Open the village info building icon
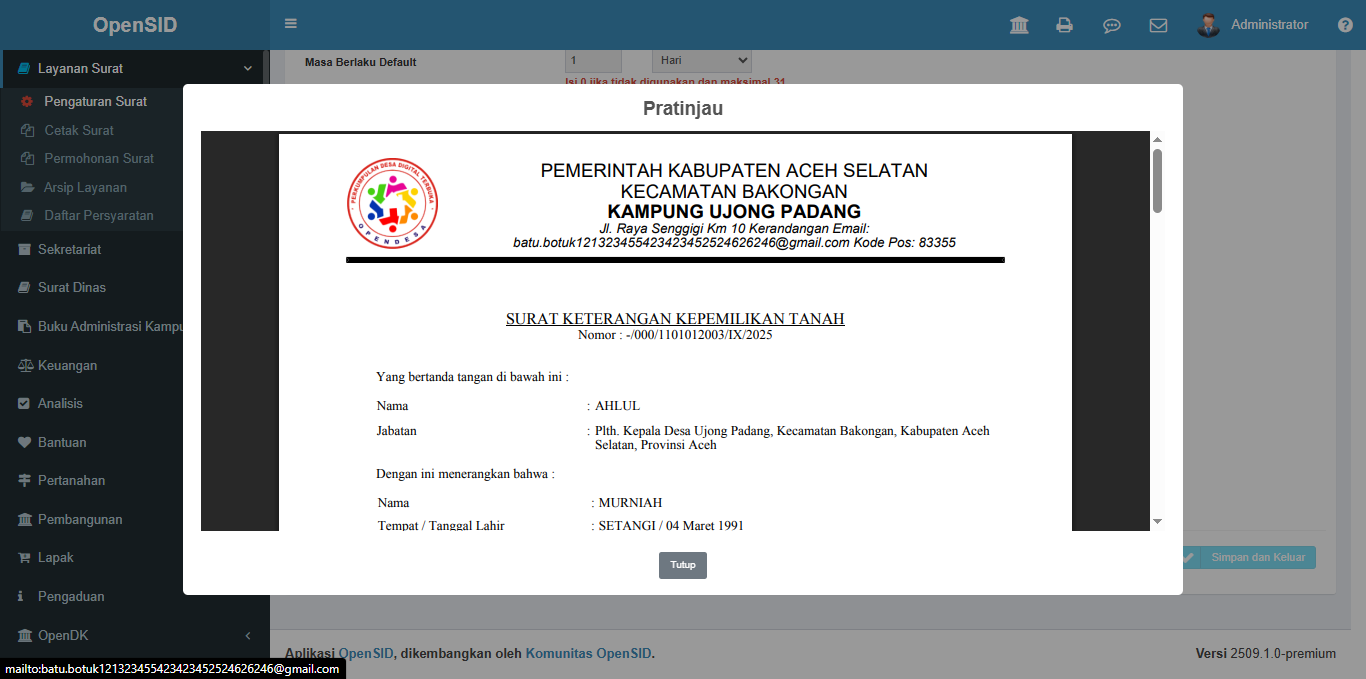 click(x=1019, y=25)
